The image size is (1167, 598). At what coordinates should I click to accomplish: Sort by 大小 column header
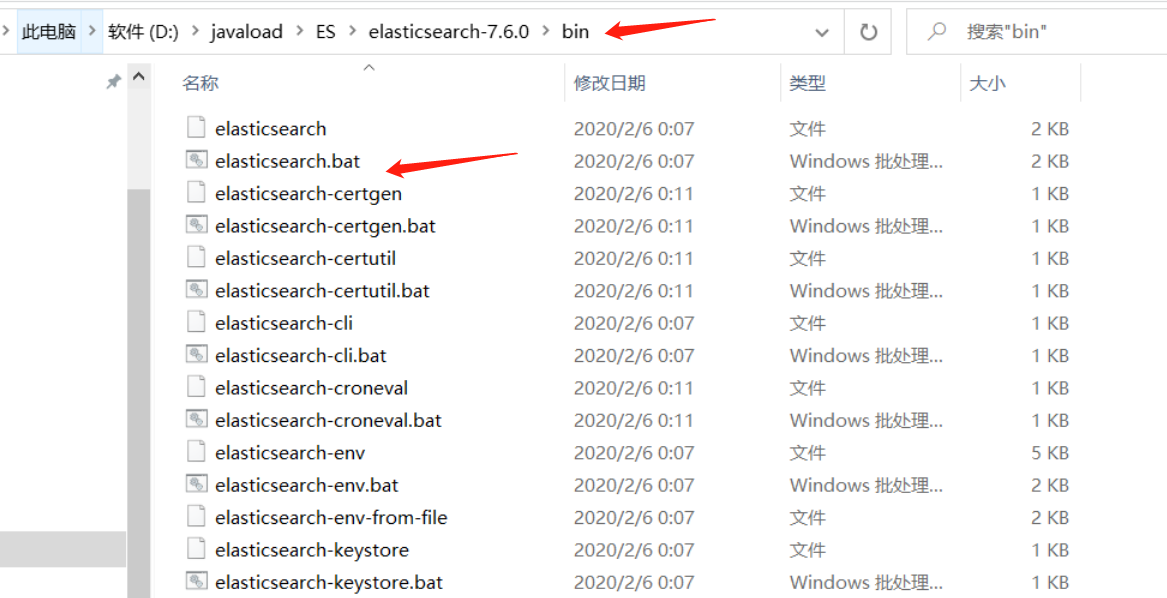click(x=988, y=83)
